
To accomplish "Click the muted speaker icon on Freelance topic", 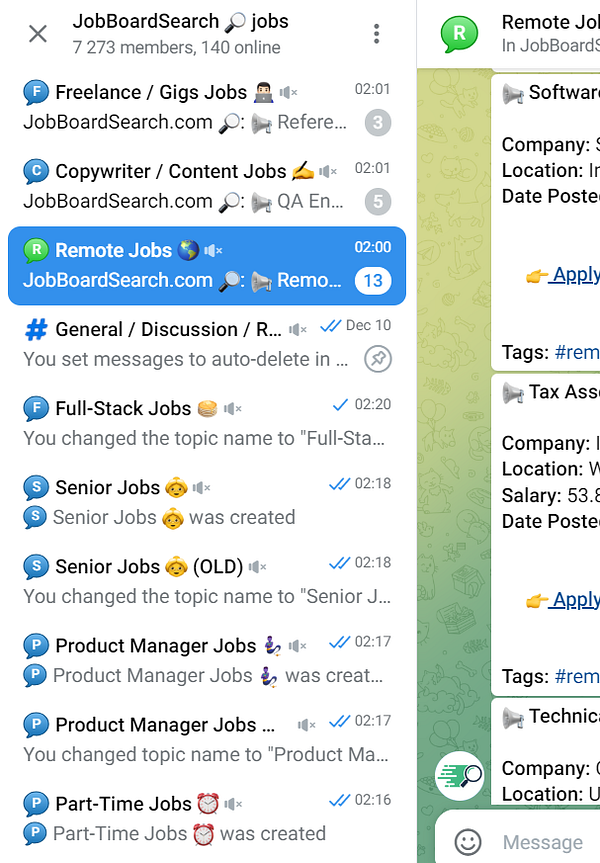I will click(288, 92).
